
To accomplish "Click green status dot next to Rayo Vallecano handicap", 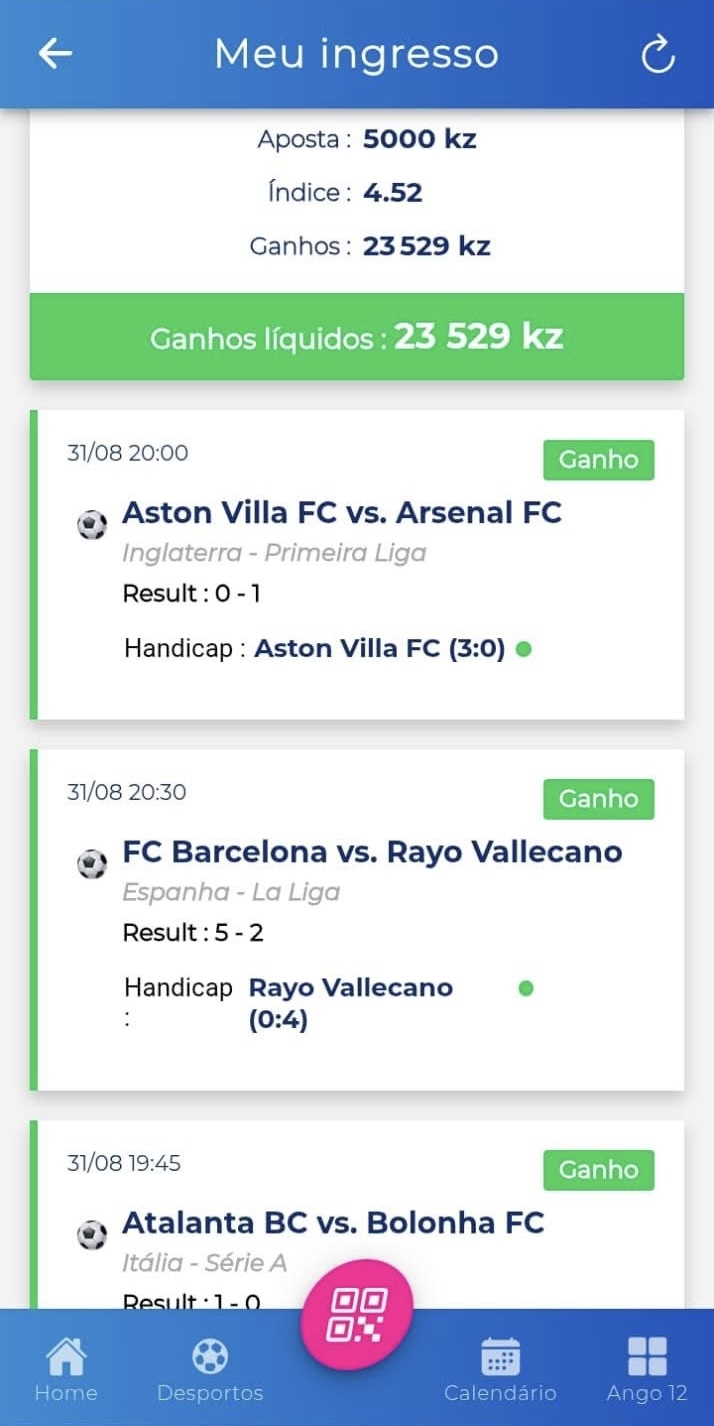I will pyautogui.click(x=526, y=988).
